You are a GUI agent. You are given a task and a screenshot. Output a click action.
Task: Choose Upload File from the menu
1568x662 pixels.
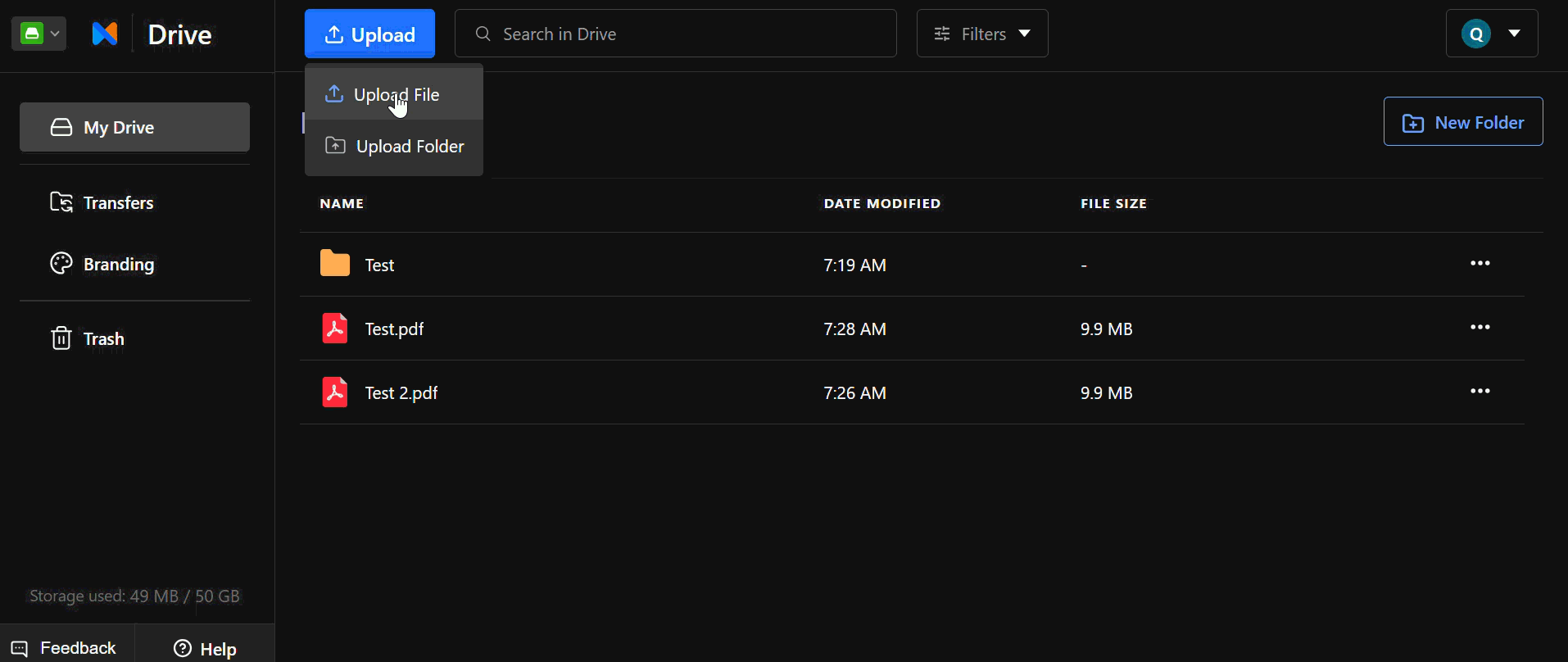394,94
